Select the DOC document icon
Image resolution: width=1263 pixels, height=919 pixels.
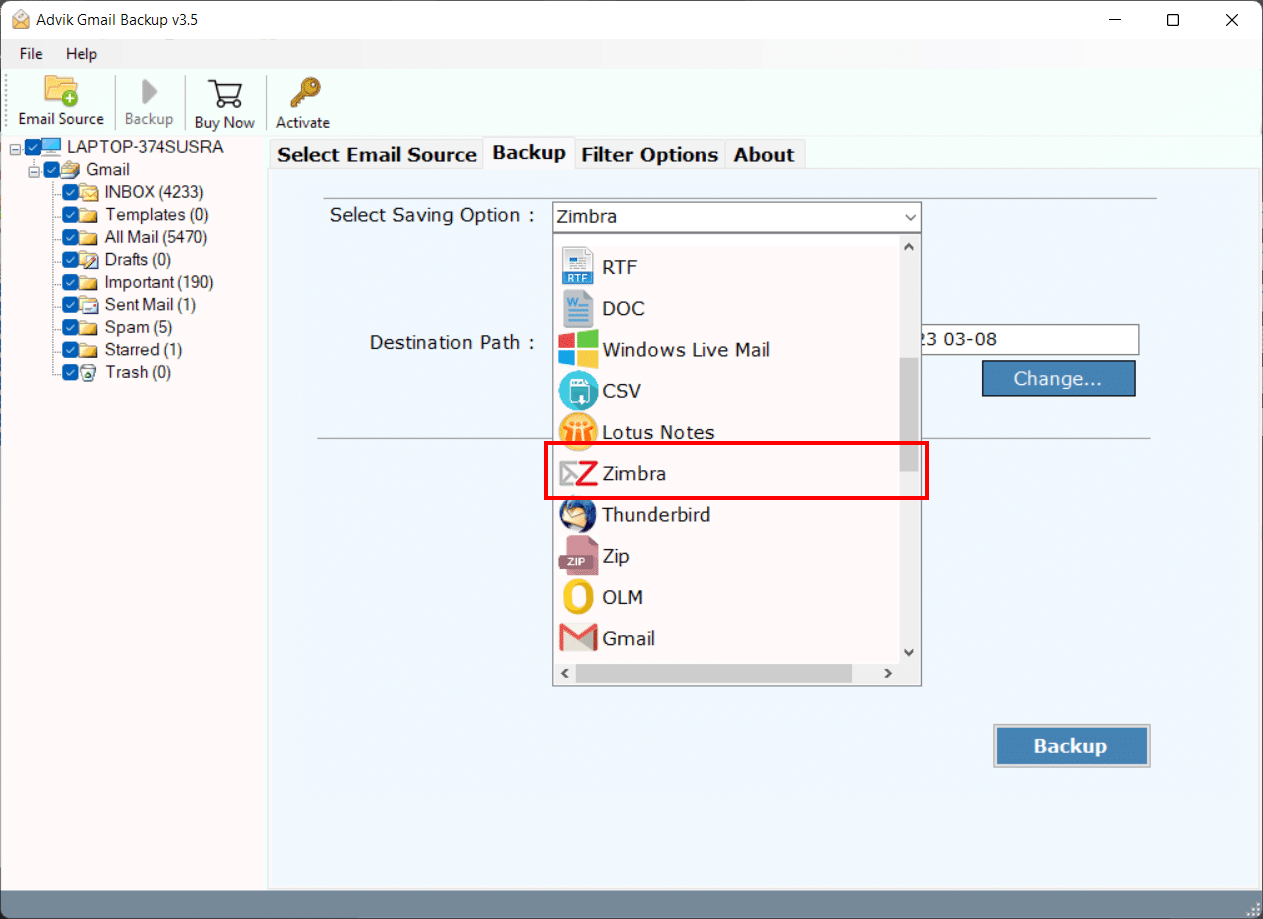click(578, 308)
